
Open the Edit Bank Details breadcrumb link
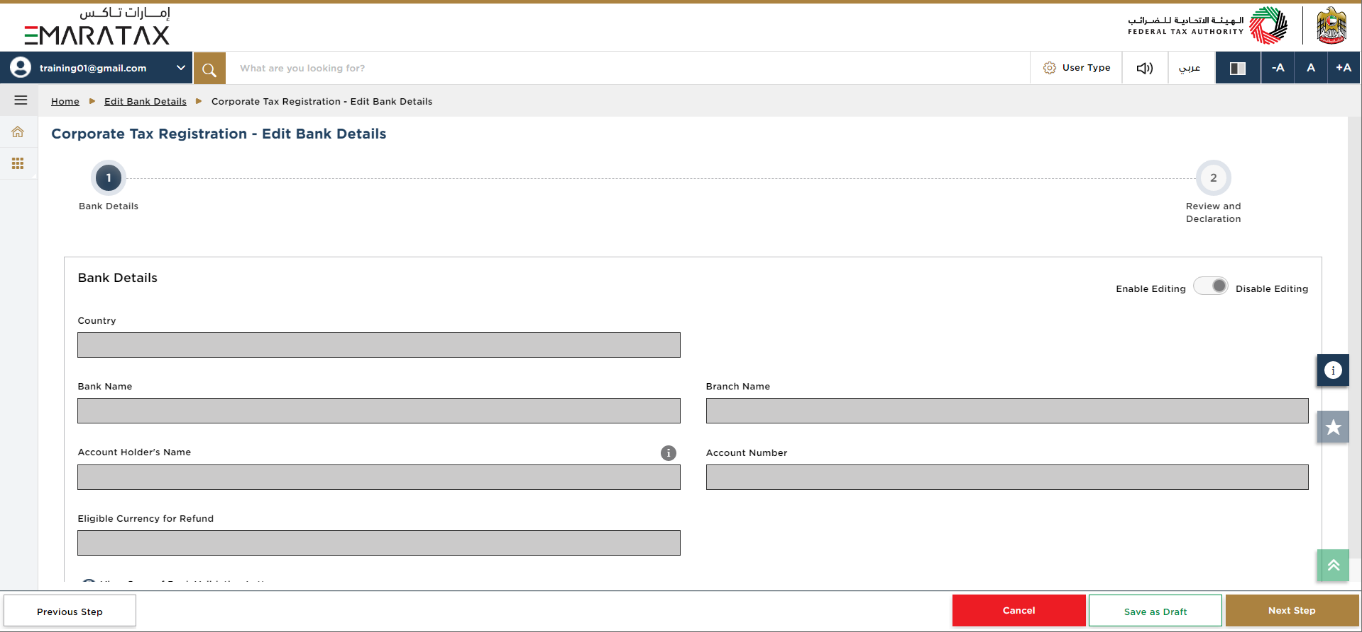(145, 101)
